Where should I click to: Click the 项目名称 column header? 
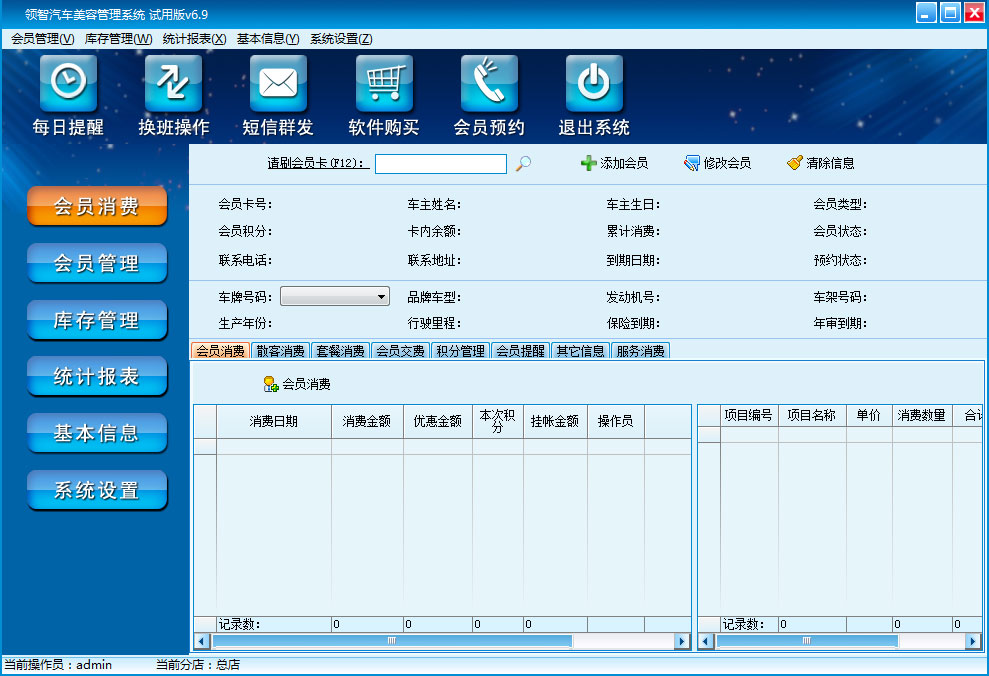click(812, 416)
